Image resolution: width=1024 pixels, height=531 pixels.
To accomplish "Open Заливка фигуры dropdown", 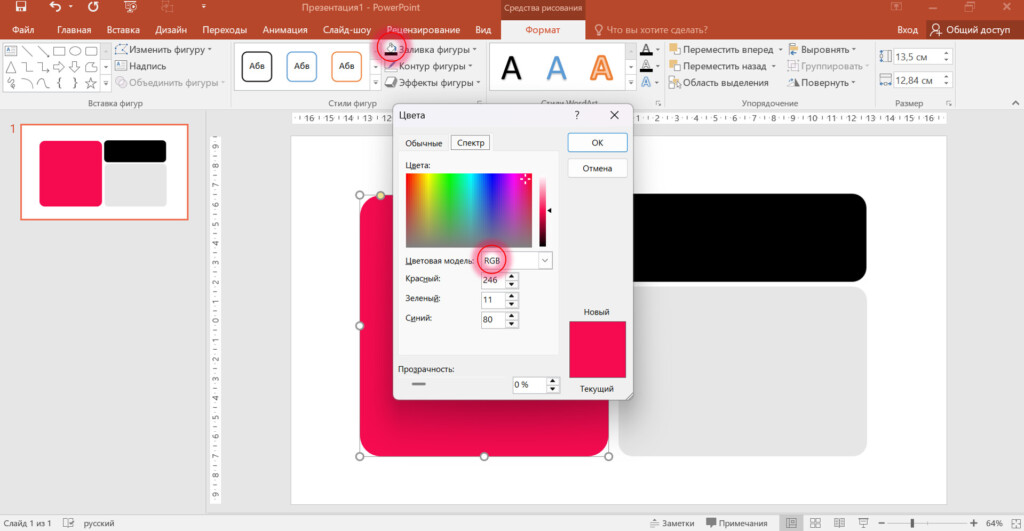I will (x=430, y=50).
